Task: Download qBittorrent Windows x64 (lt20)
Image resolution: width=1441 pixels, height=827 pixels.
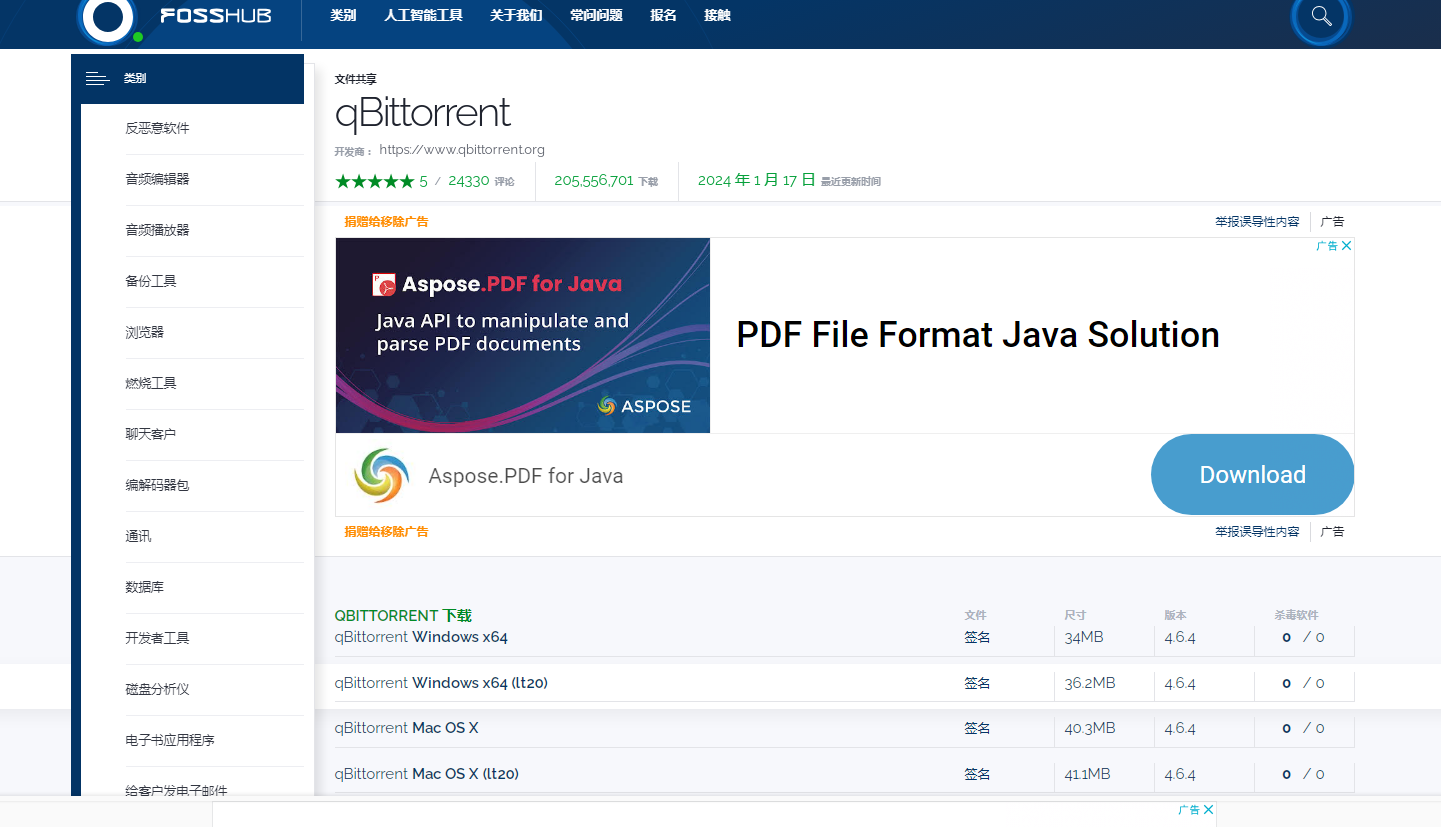Action: click(441, 683)
